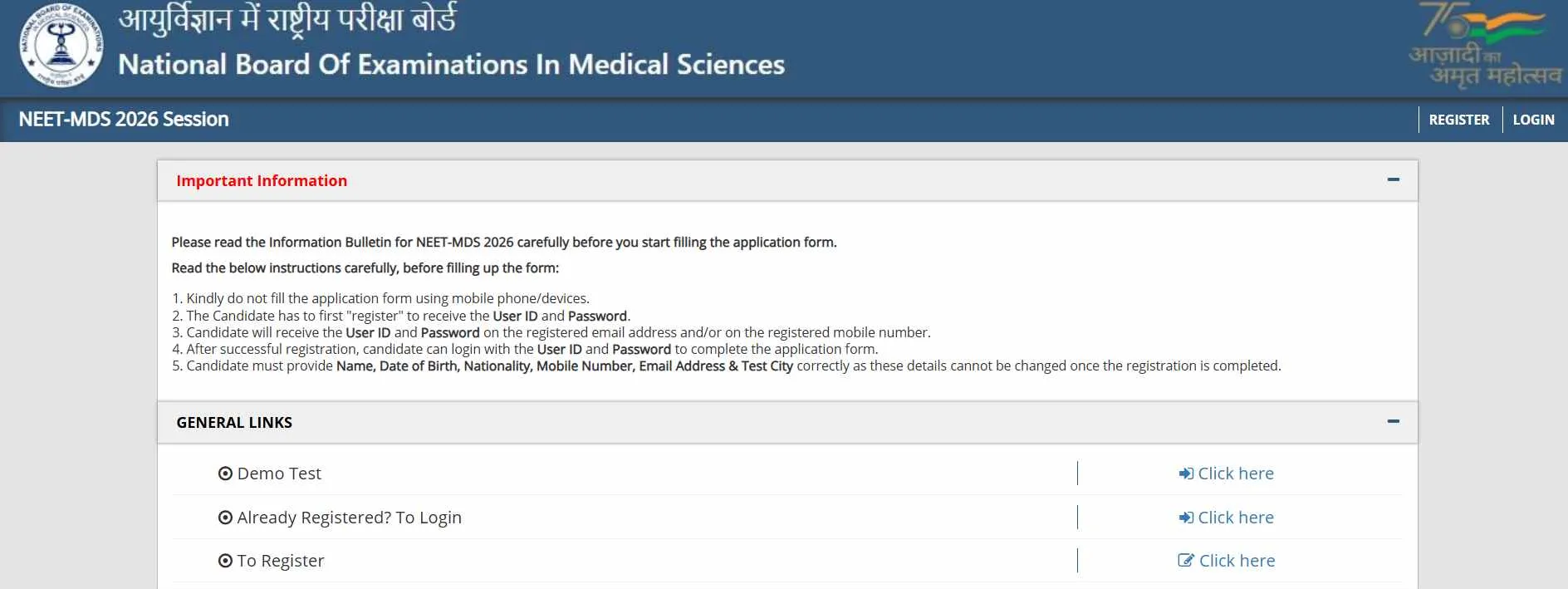The height and width of the screenshot is (589, 1568).
Task: Open the Demo Test "Click here" link
Action: click(x=1236, y=474)
